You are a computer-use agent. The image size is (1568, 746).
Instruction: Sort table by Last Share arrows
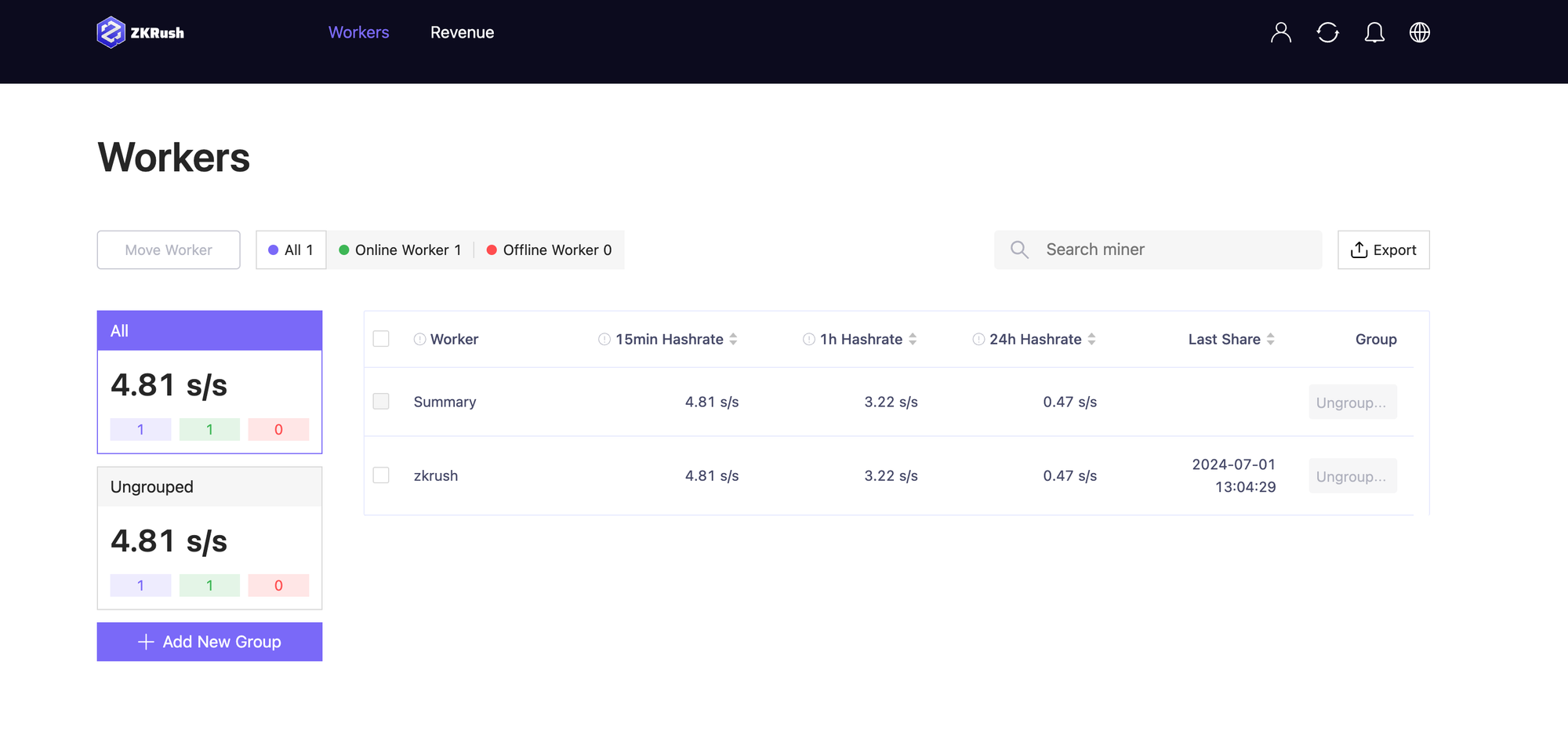click(1270, 340)
